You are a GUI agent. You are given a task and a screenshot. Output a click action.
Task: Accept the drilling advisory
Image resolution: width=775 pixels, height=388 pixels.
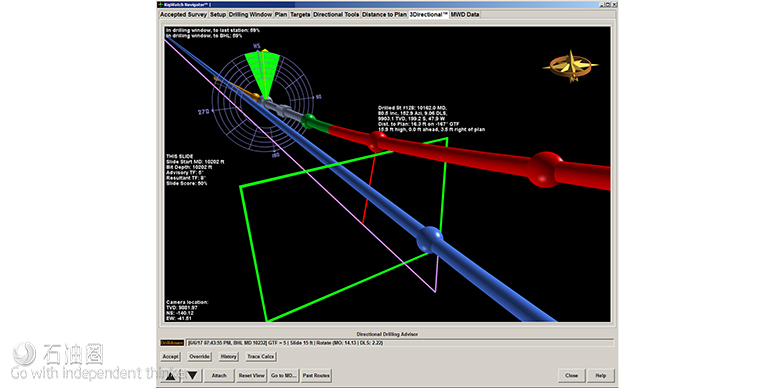click(171, 356)
